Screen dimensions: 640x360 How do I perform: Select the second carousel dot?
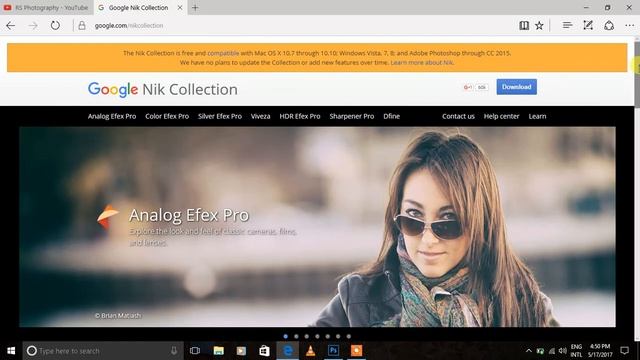[x=296, y=336]
